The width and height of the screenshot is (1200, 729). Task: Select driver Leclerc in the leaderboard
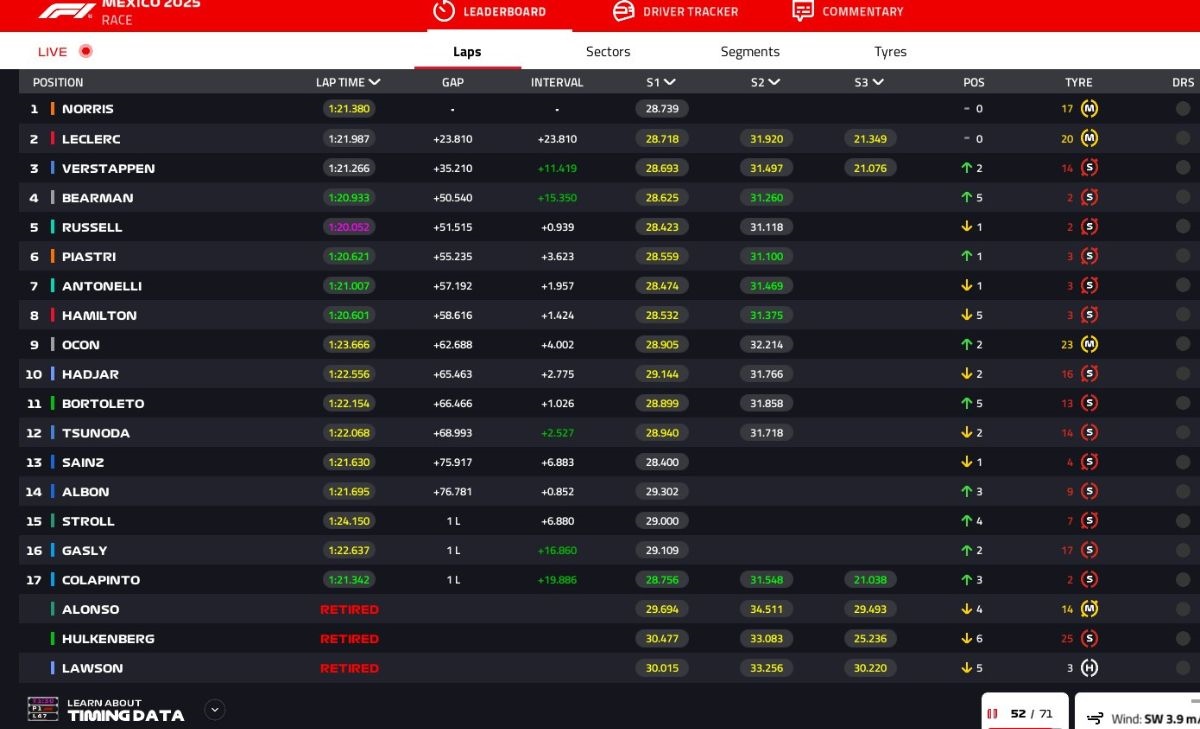[91, 139]
